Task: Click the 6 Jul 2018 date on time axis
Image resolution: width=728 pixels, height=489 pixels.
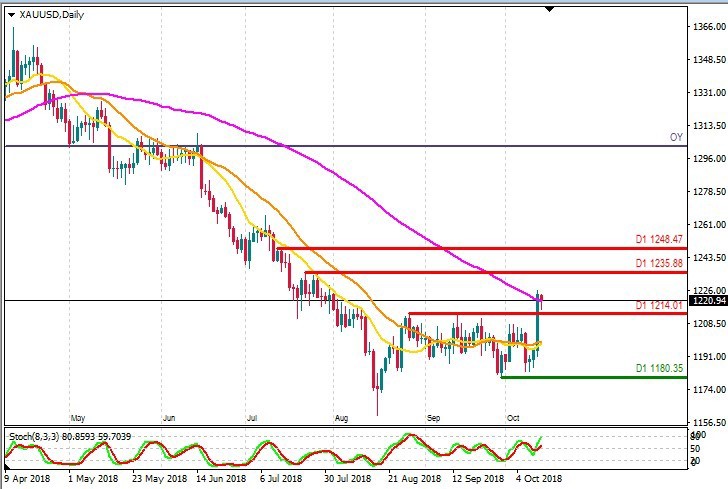Action: pos(281,478)
